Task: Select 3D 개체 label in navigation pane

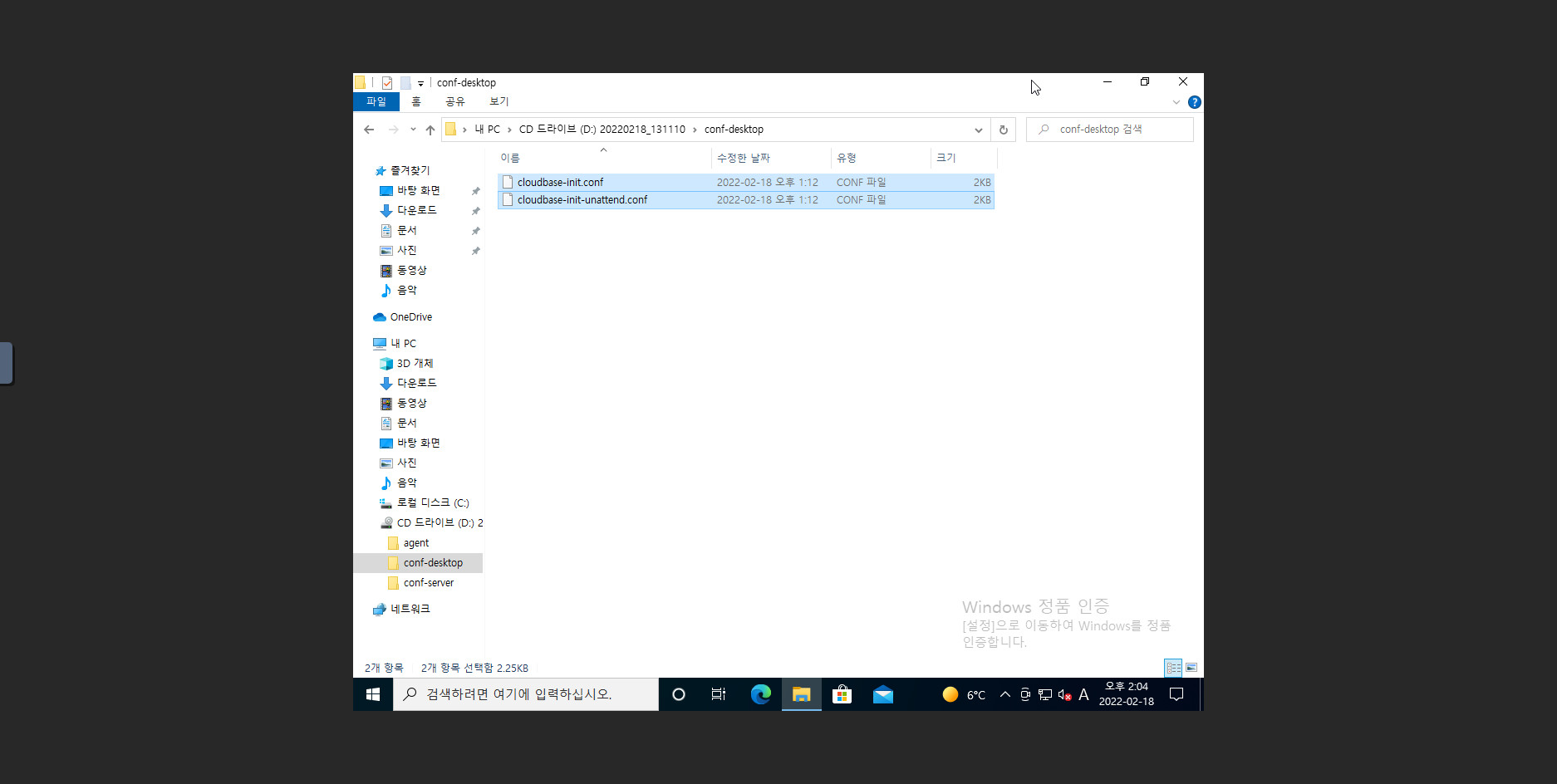Action: pos(415,364)
